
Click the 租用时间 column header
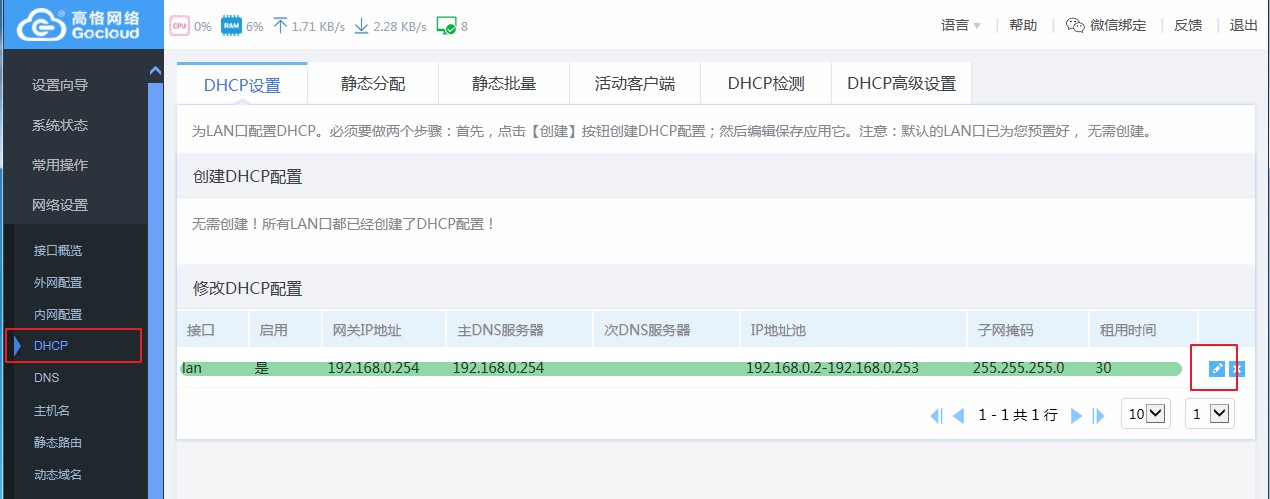1144,330
